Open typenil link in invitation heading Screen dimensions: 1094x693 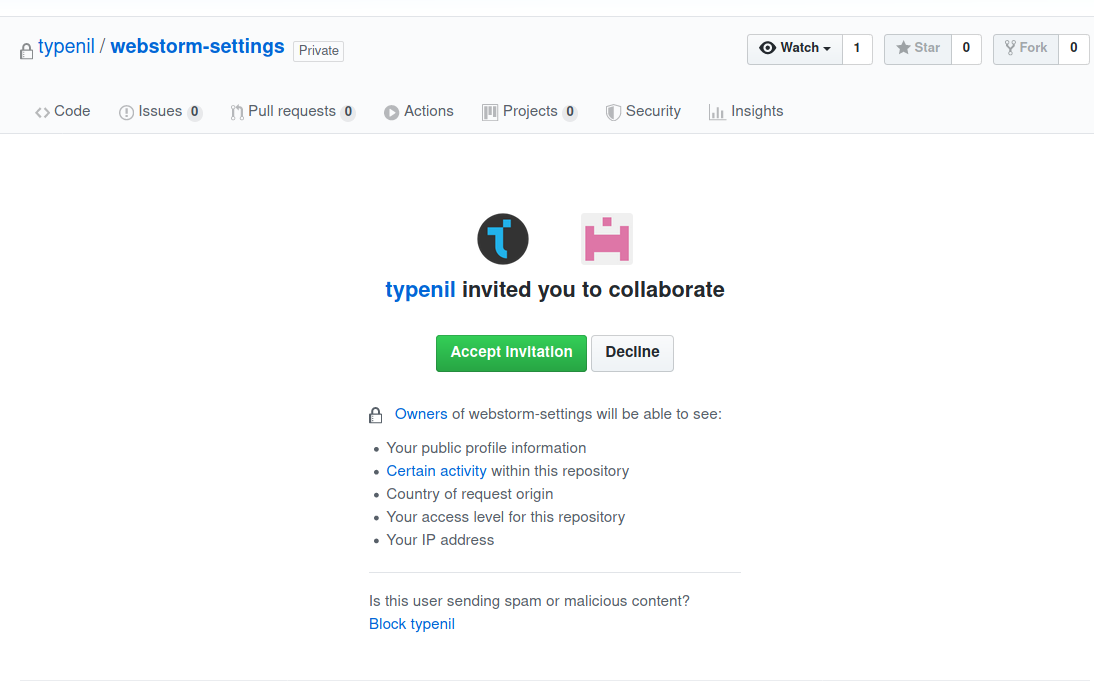click(420, 290)
